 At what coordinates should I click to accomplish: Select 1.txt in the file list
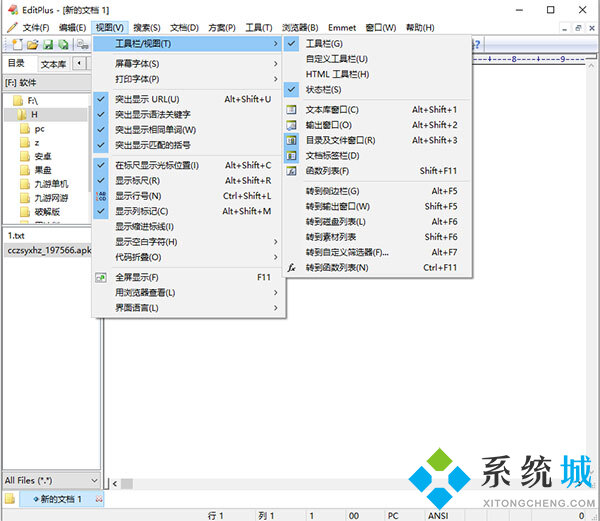(x=16, y=236)
